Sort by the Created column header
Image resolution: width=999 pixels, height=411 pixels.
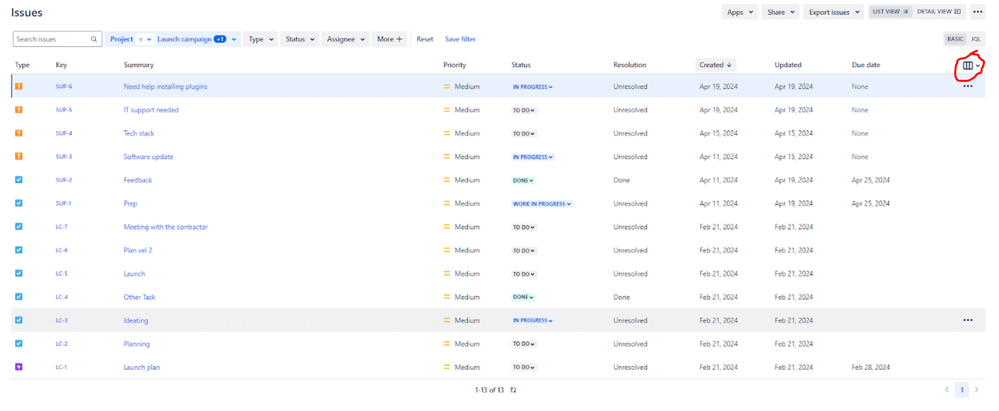715,64
